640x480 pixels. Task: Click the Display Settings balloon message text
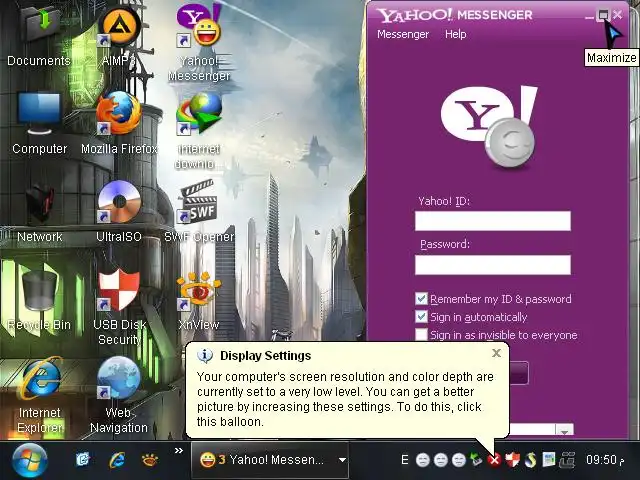point(345,399)
